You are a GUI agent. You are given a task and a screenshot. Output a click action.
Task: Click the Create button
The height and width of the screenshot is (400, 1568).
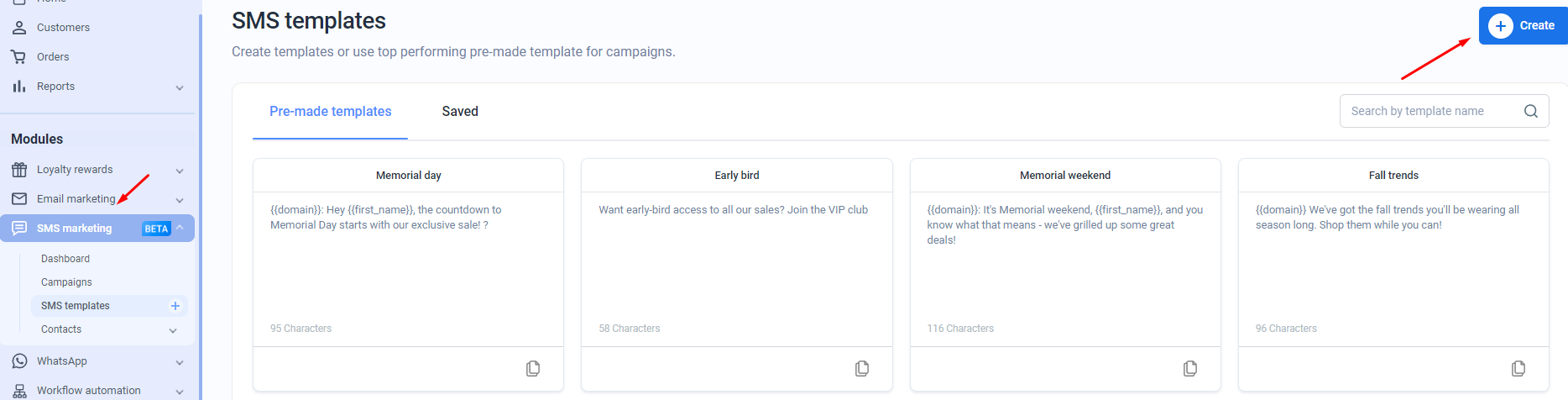[1523, 26]
